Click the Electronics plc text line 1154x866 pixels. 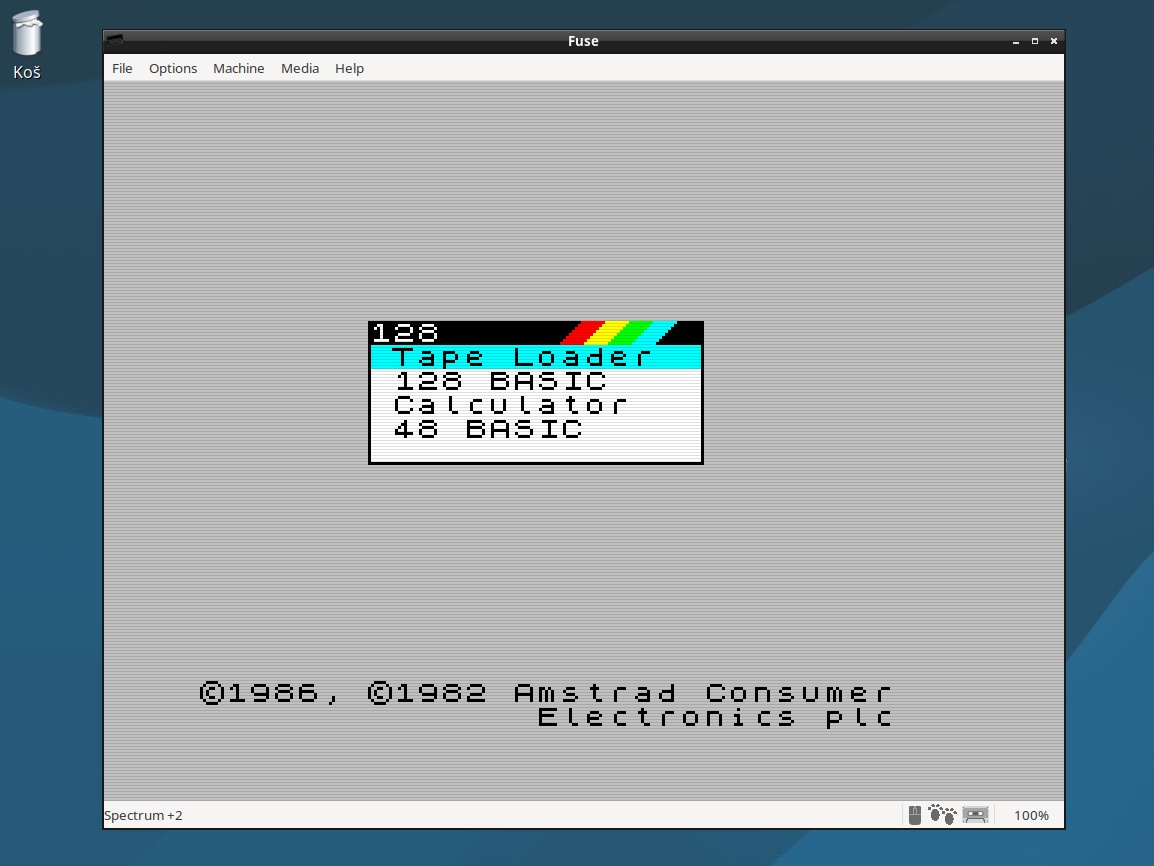tap(715, 717)
